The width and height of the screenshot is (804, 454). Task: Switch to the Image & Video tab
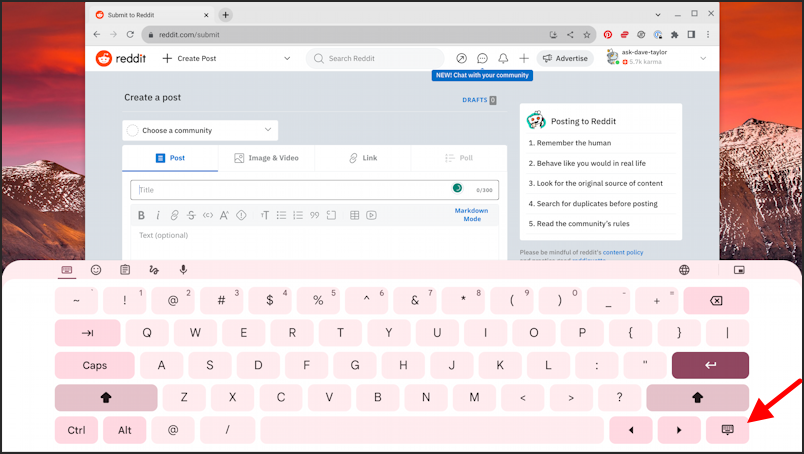(266, 158)
